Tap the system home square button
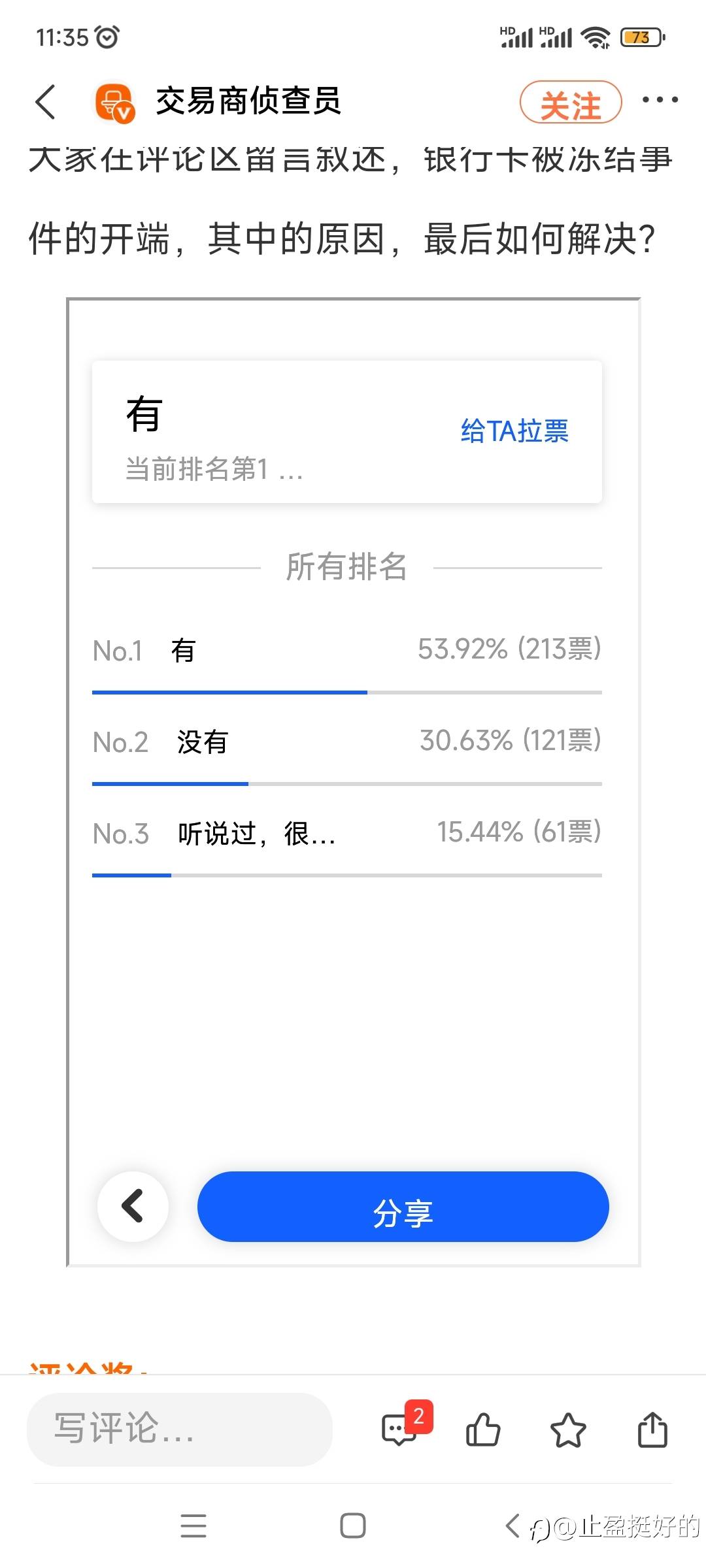The image size is (706, 1568). (353, 1526)
